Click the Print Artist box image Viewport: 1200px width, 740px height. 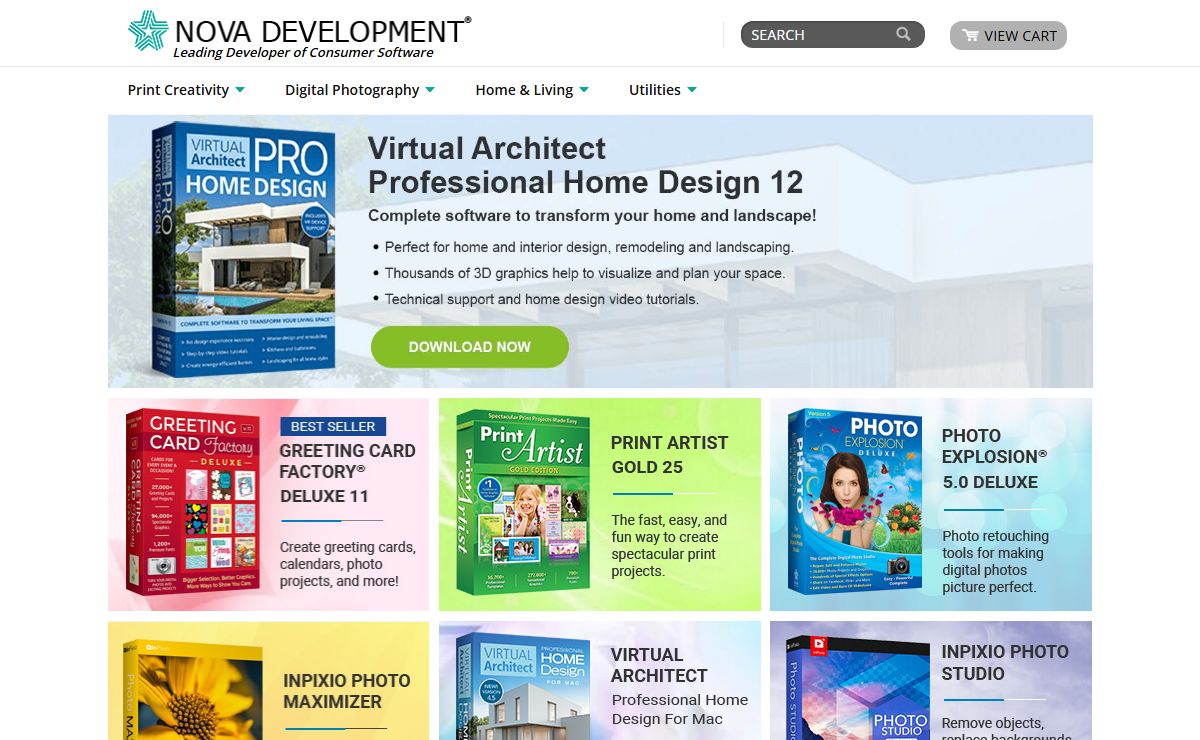[525, 502]
